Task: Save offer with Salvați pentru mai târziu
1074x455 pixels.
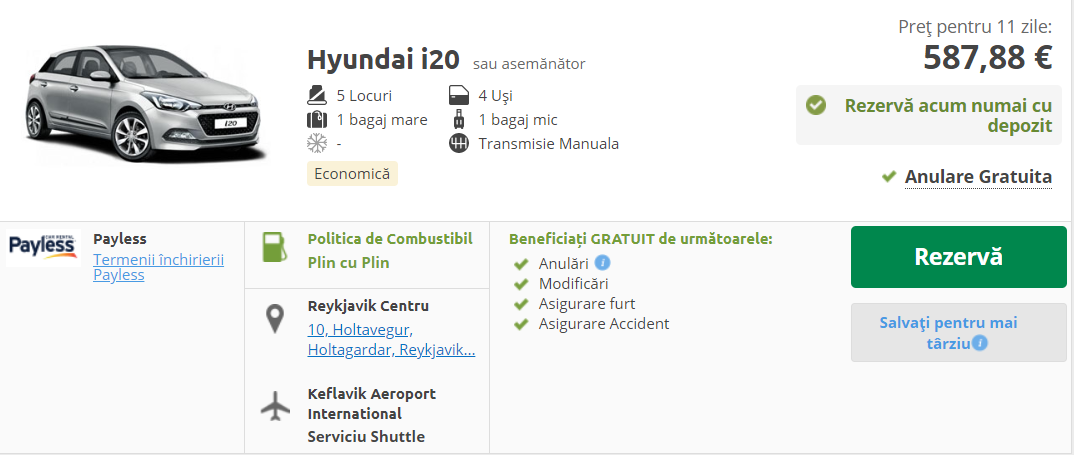Action: (x=958, y=332)
